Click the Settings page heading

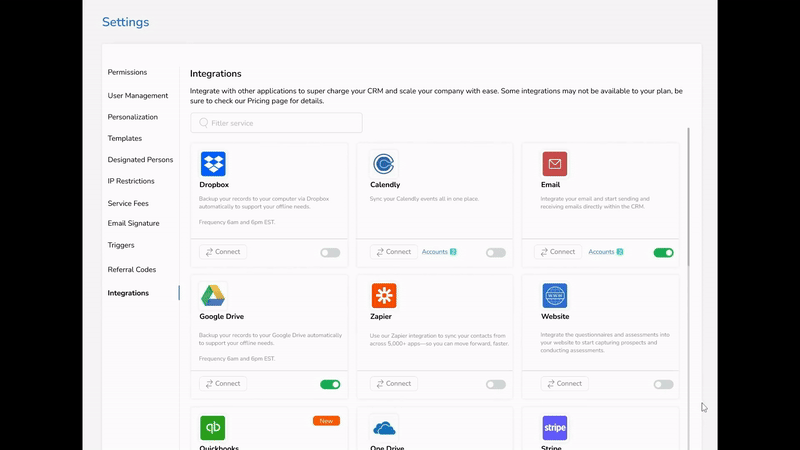click(x=126, y=22)
